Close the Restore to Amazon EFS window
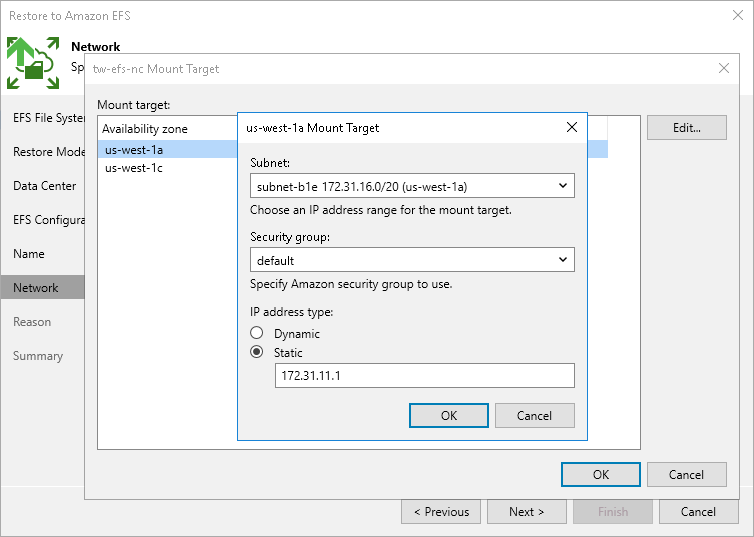Screen dimensions: 754x537 point(735,16)
